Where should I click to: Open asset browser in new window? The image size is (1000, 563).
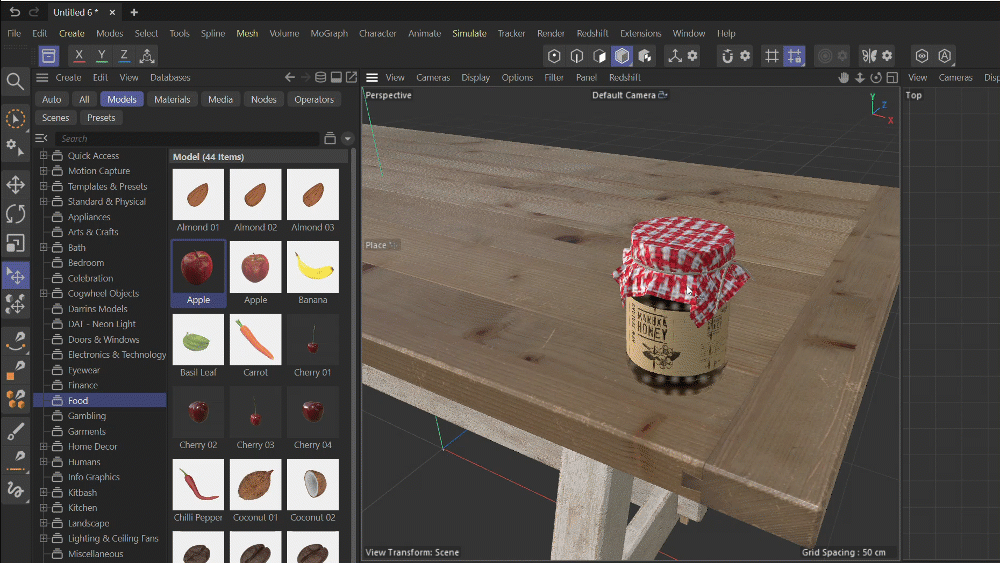coord(351,77)
